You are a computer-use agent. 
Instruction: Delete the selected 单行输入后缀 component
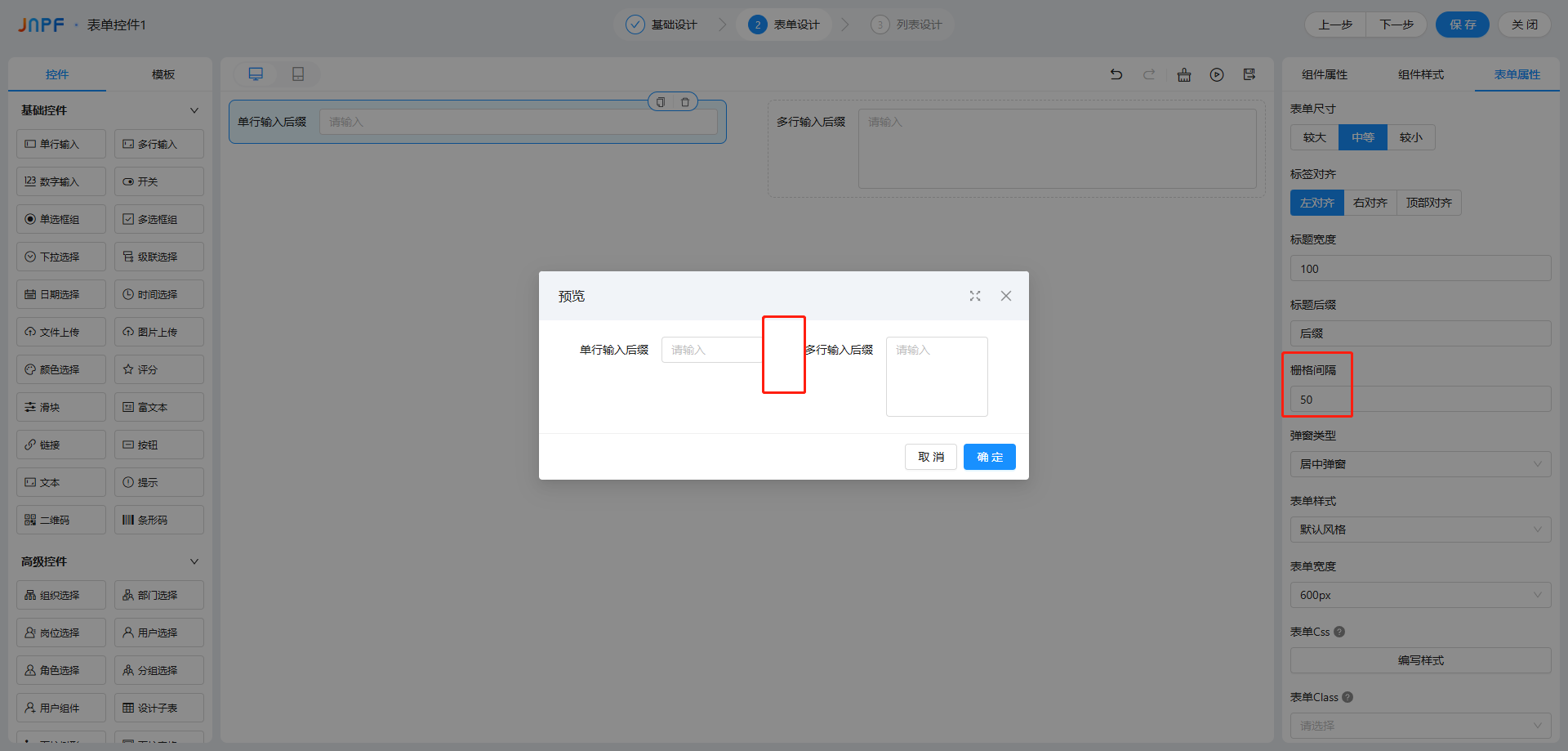(x=685, y=102)
